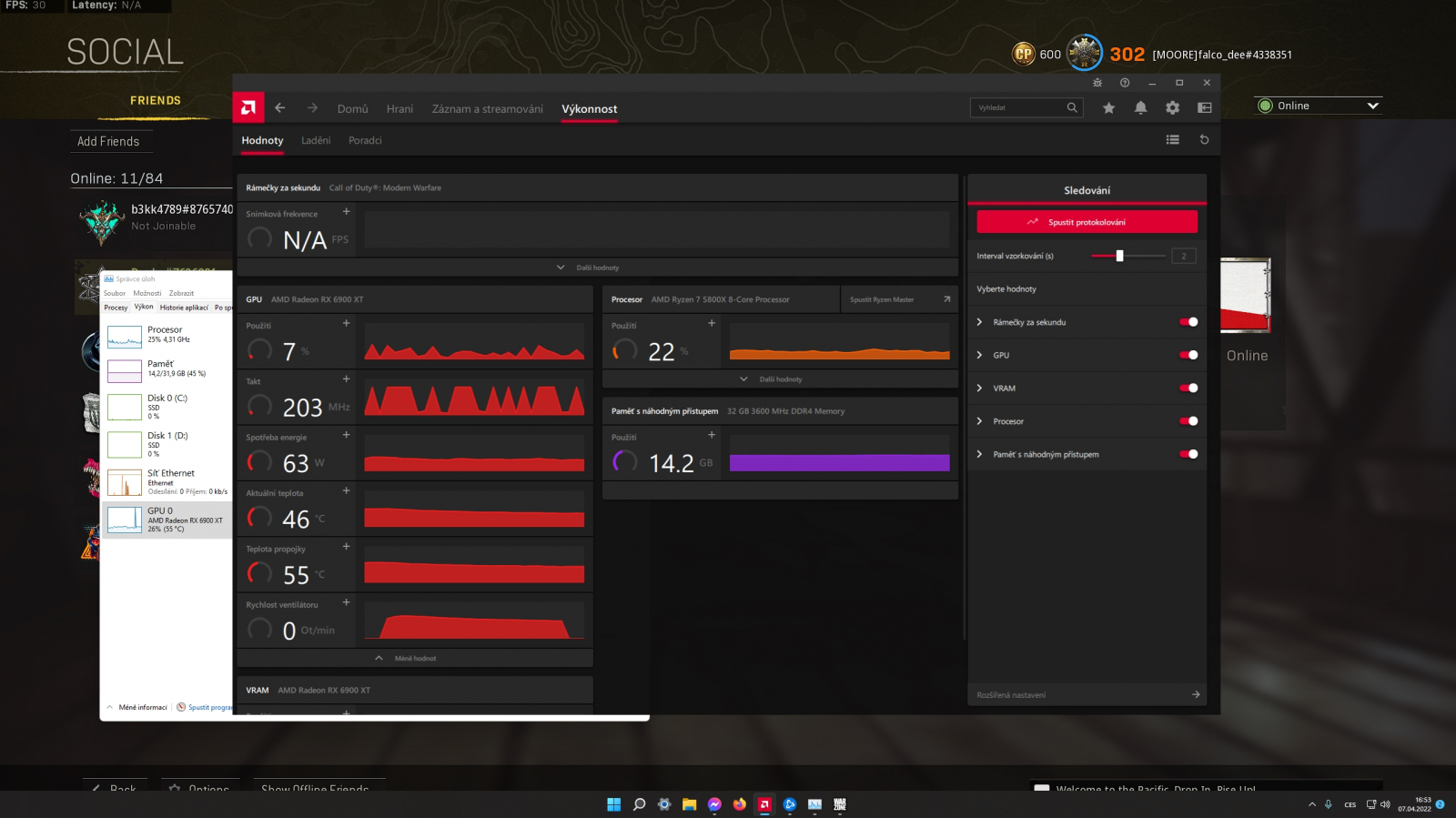This screenshot has height=818, width=1456.
Task: Go back using the left arrow icon
Action: coord(280,108)
